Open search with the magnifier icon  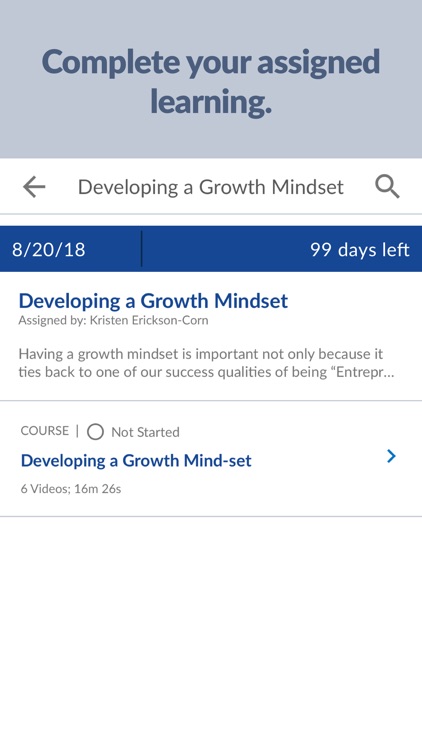coord(387,187)
